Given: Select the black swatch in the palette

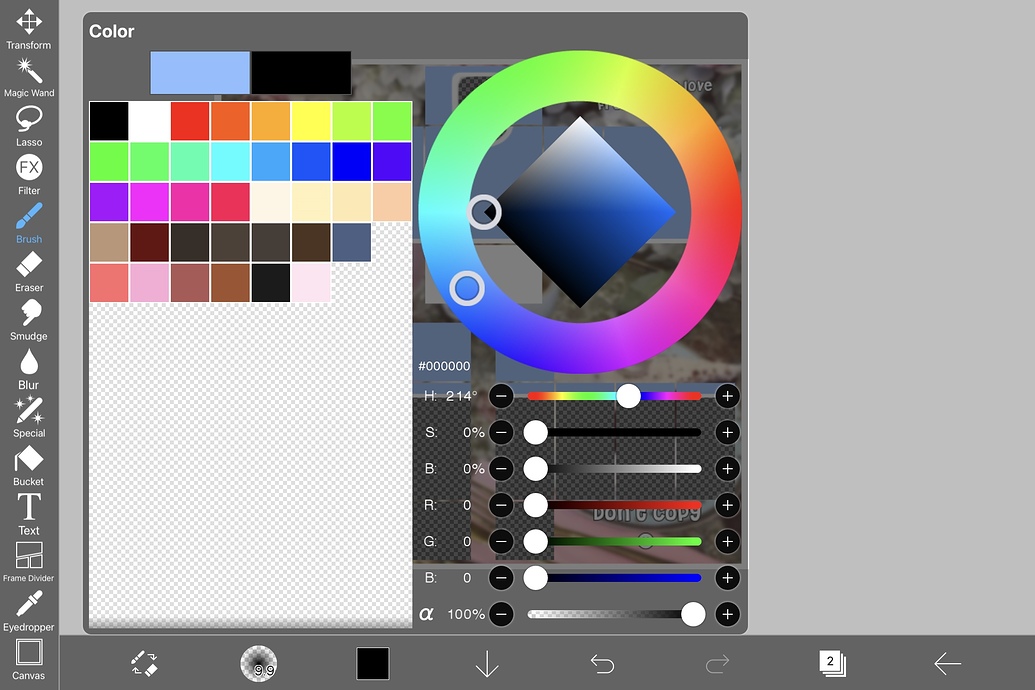Looking at the screenshot, I should coord(108,119).
